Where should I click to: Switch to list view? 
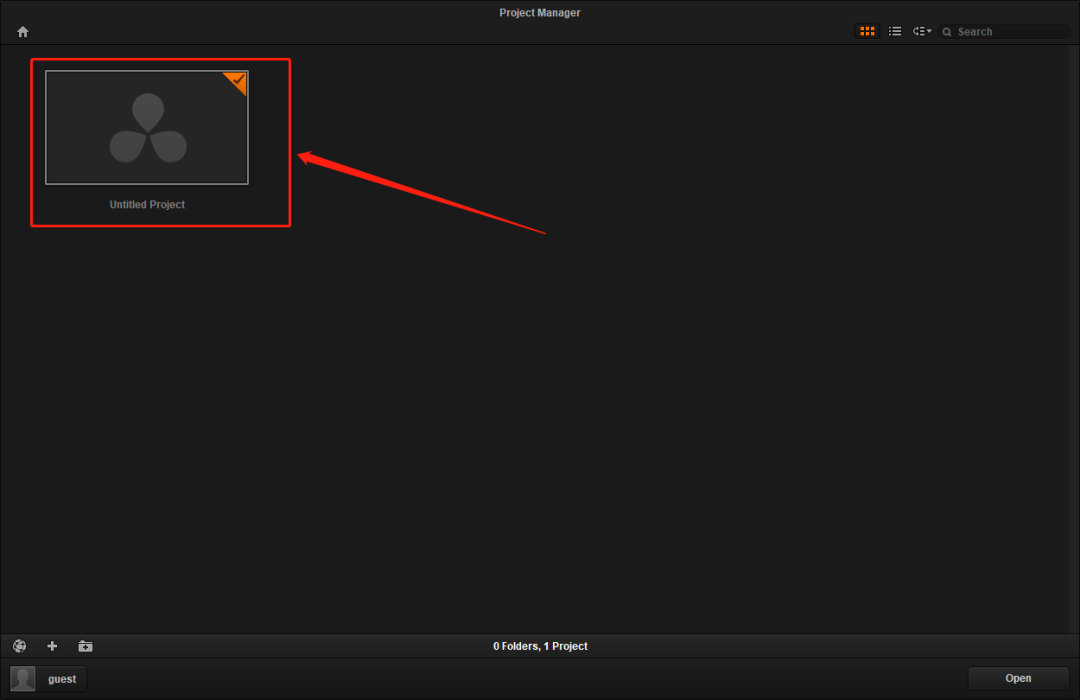tap(895, 31)
